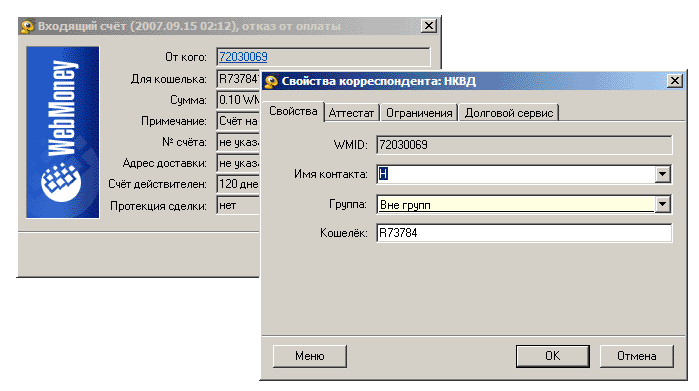Click the Счёт действителен field in invoice

pos(238,184)
